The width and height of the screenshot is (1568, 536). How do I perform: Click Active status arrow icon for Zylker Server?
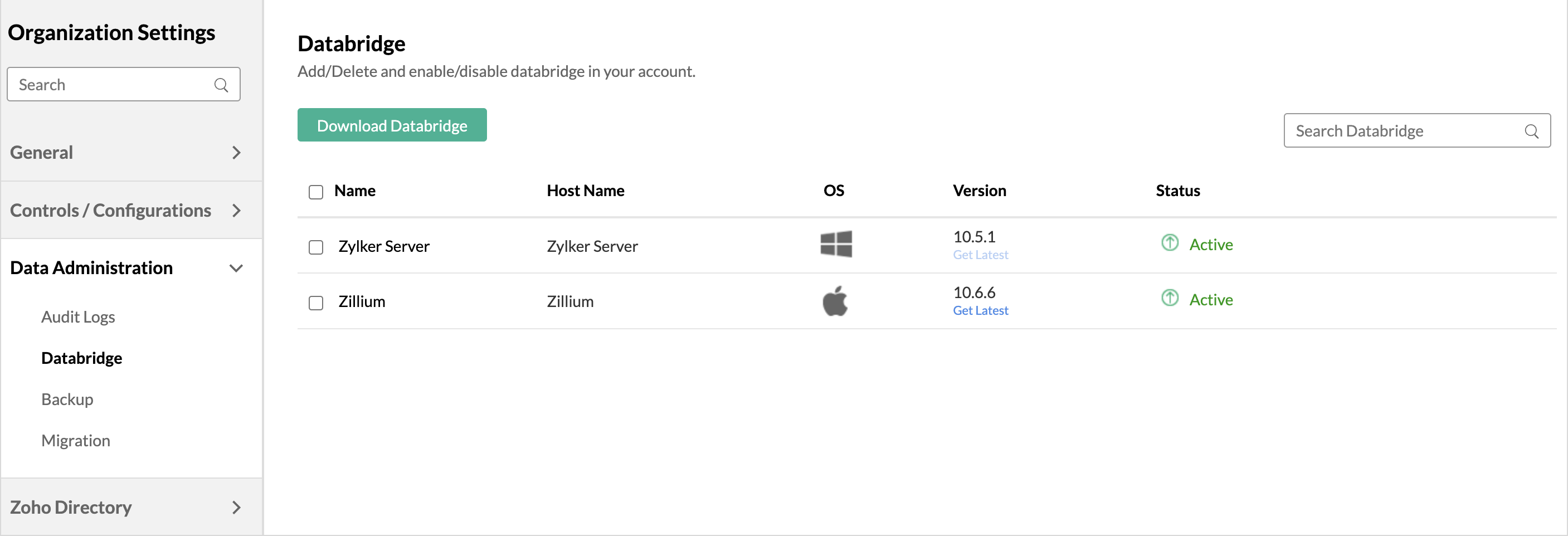point(1169,242)
